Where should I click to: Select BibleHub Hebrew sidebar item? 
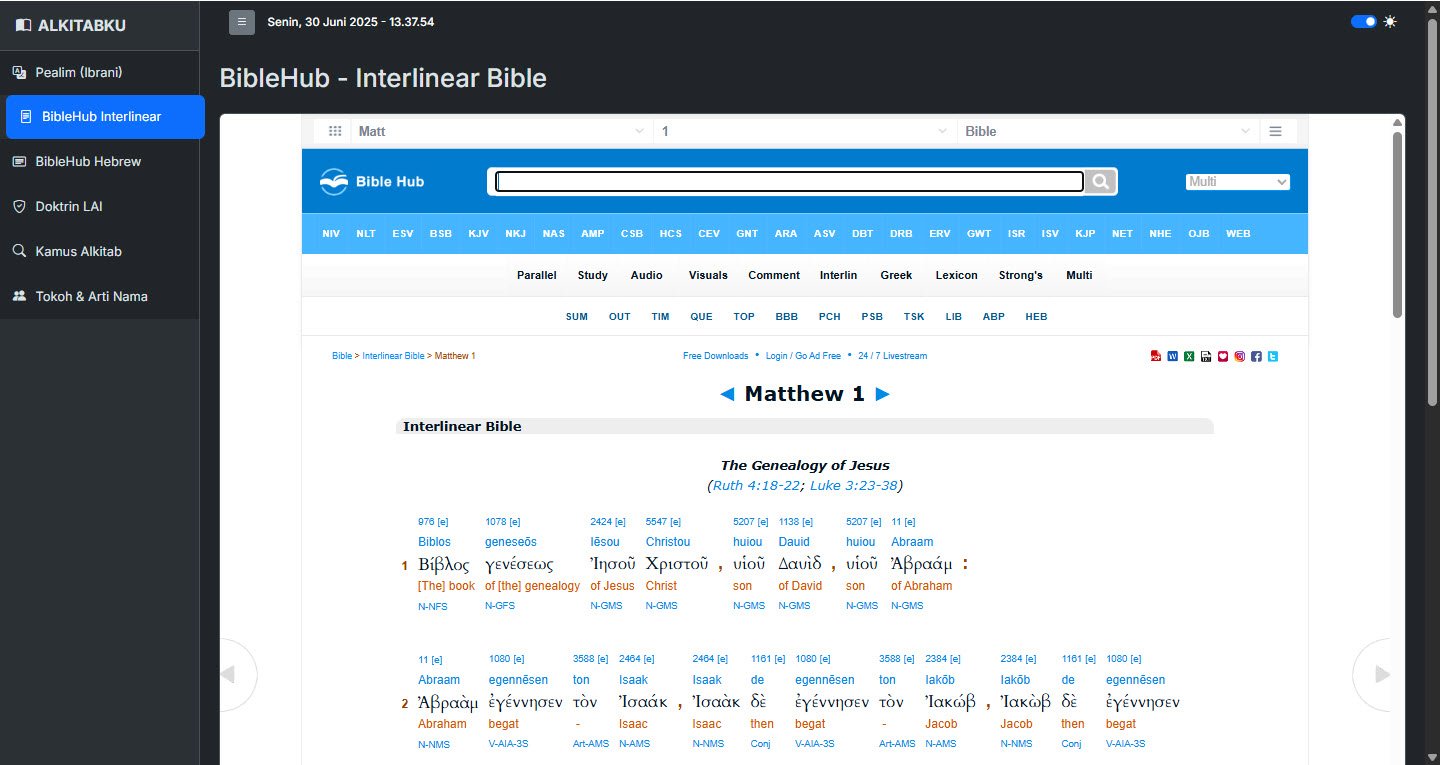(100, 161)
